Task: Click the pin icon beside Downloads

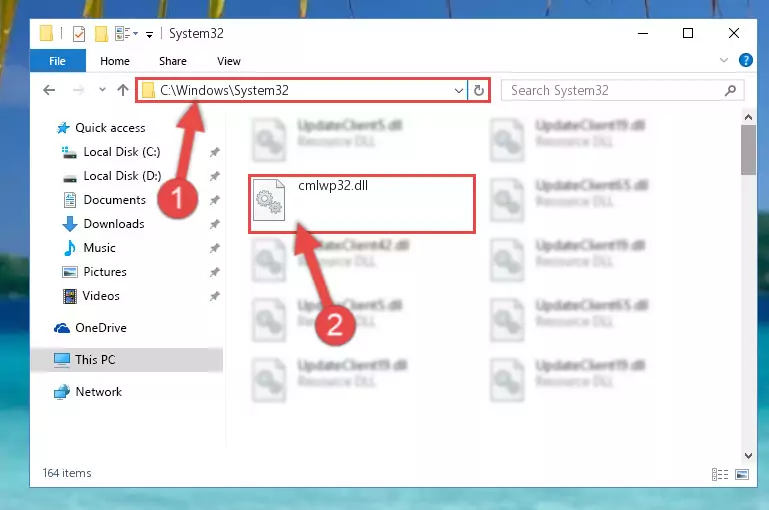Action: click(214, 224)
